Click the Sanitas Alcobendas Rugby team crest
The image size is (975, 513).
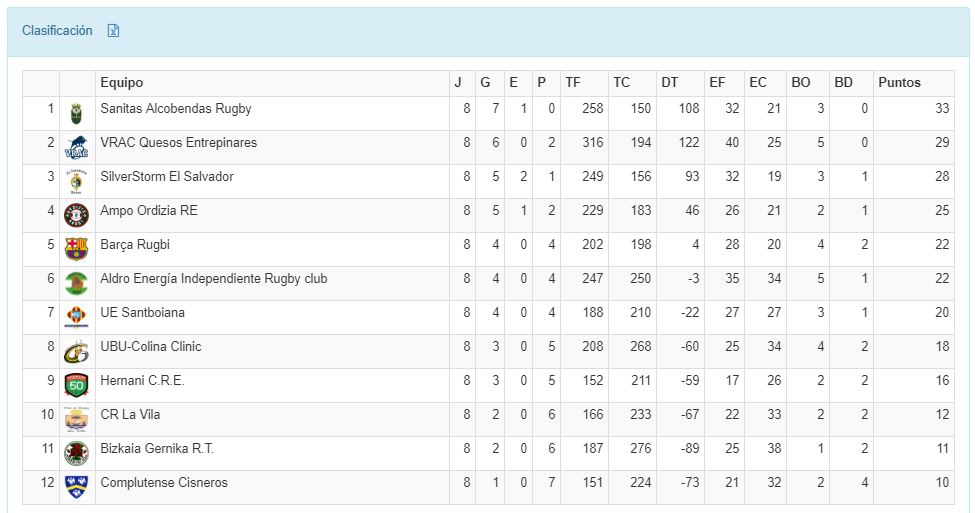tap(77, 114)
